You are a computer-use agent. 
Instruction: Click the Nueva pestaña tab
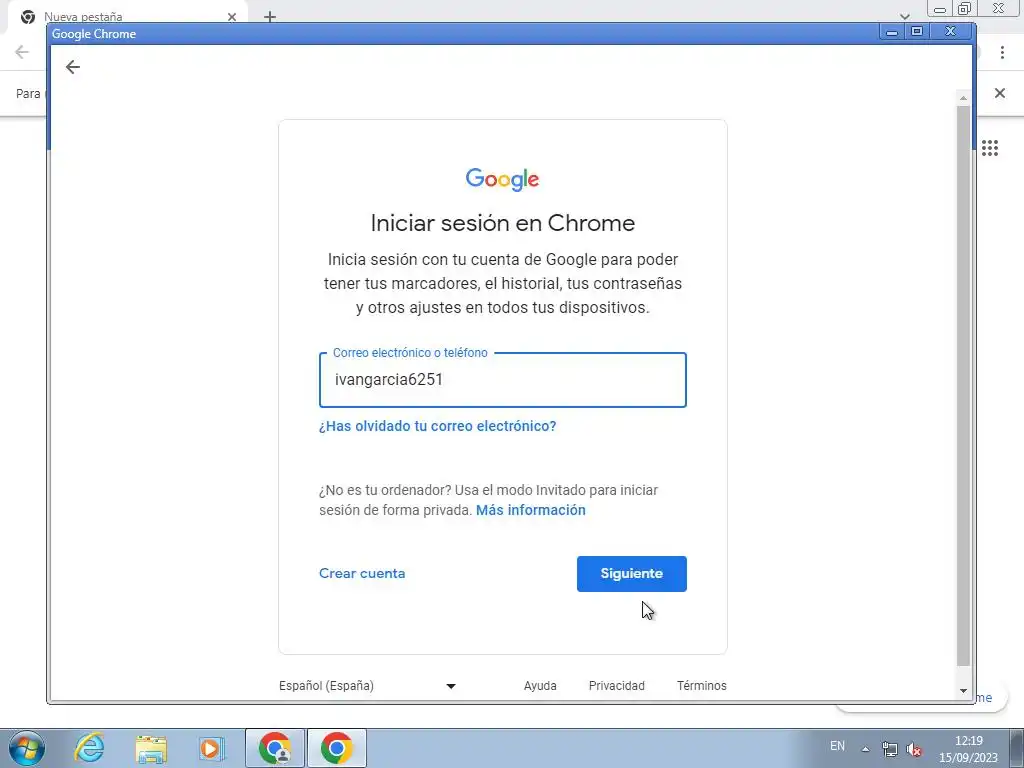127,17
